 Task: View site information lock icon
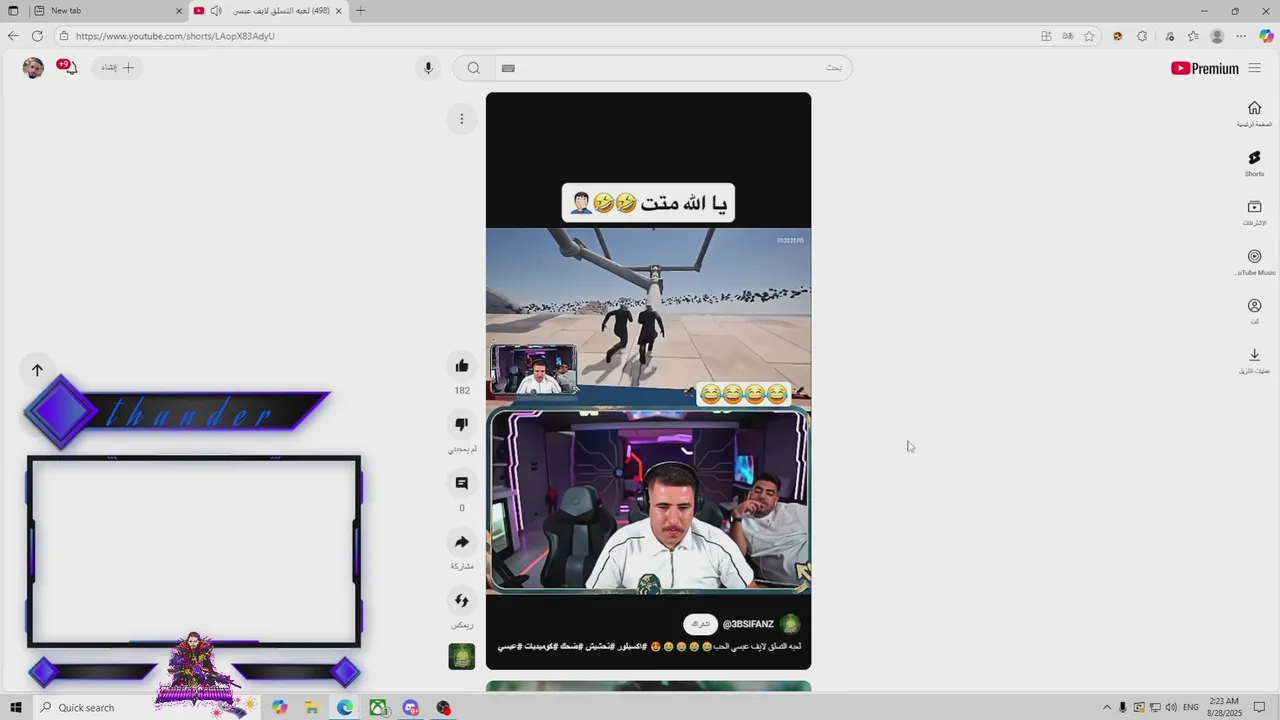click(64, 36)
